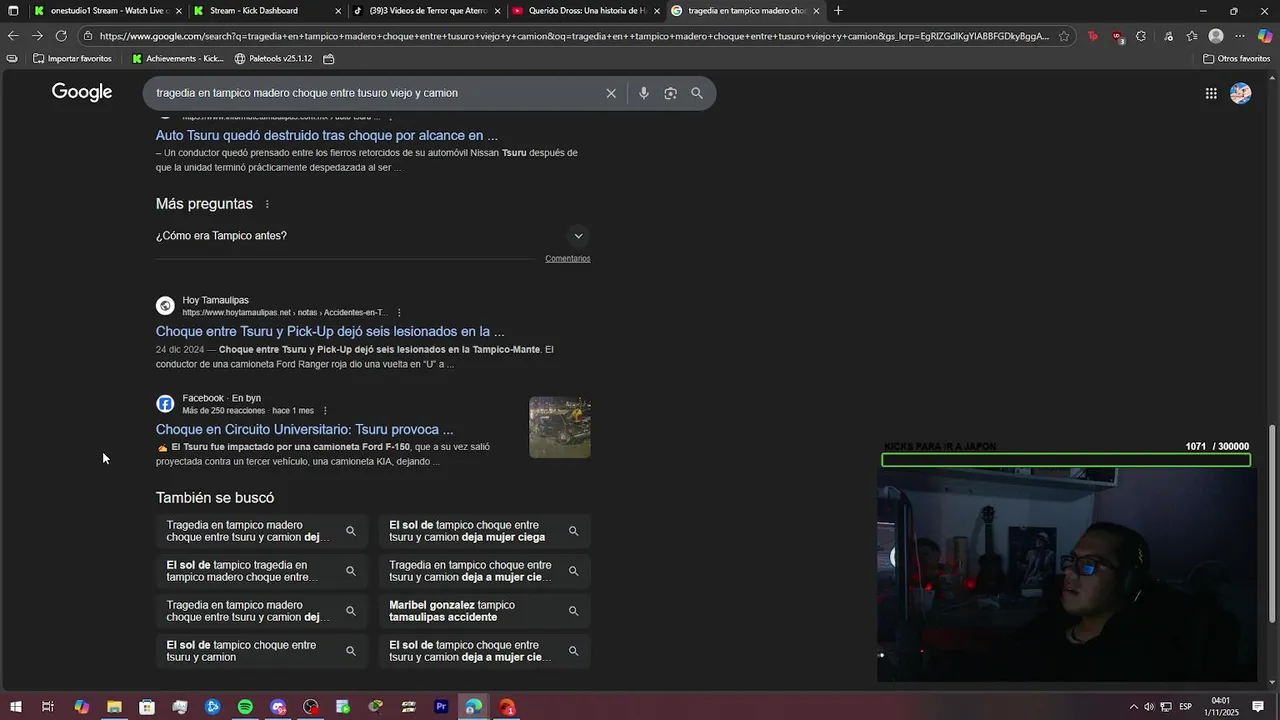Show hidden system tray icons

click(1133, 707)
